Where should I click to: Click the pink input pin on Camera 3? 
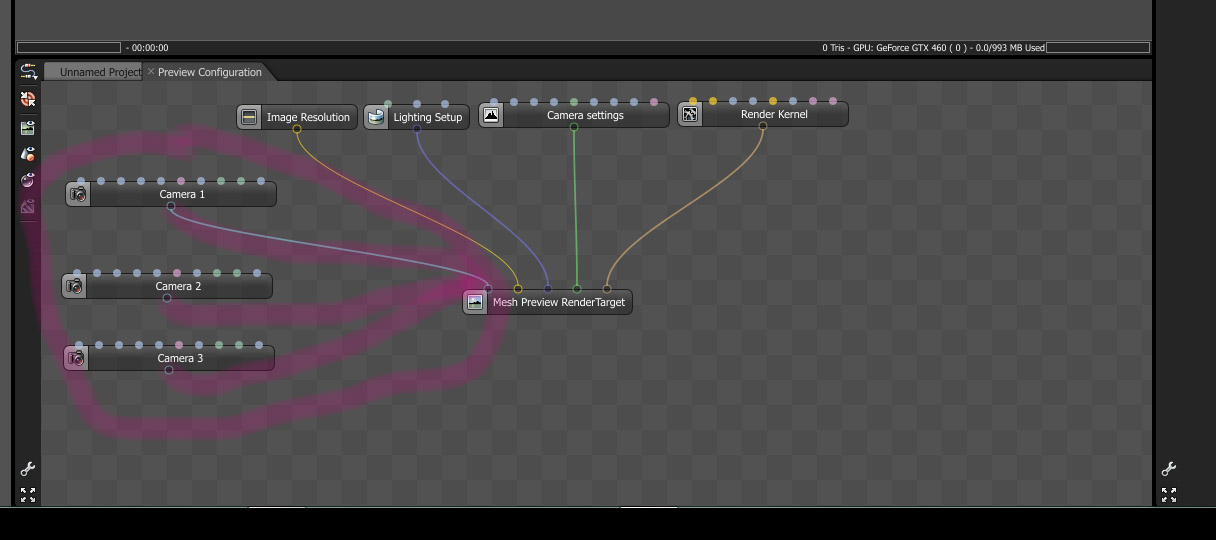(179, 345)
